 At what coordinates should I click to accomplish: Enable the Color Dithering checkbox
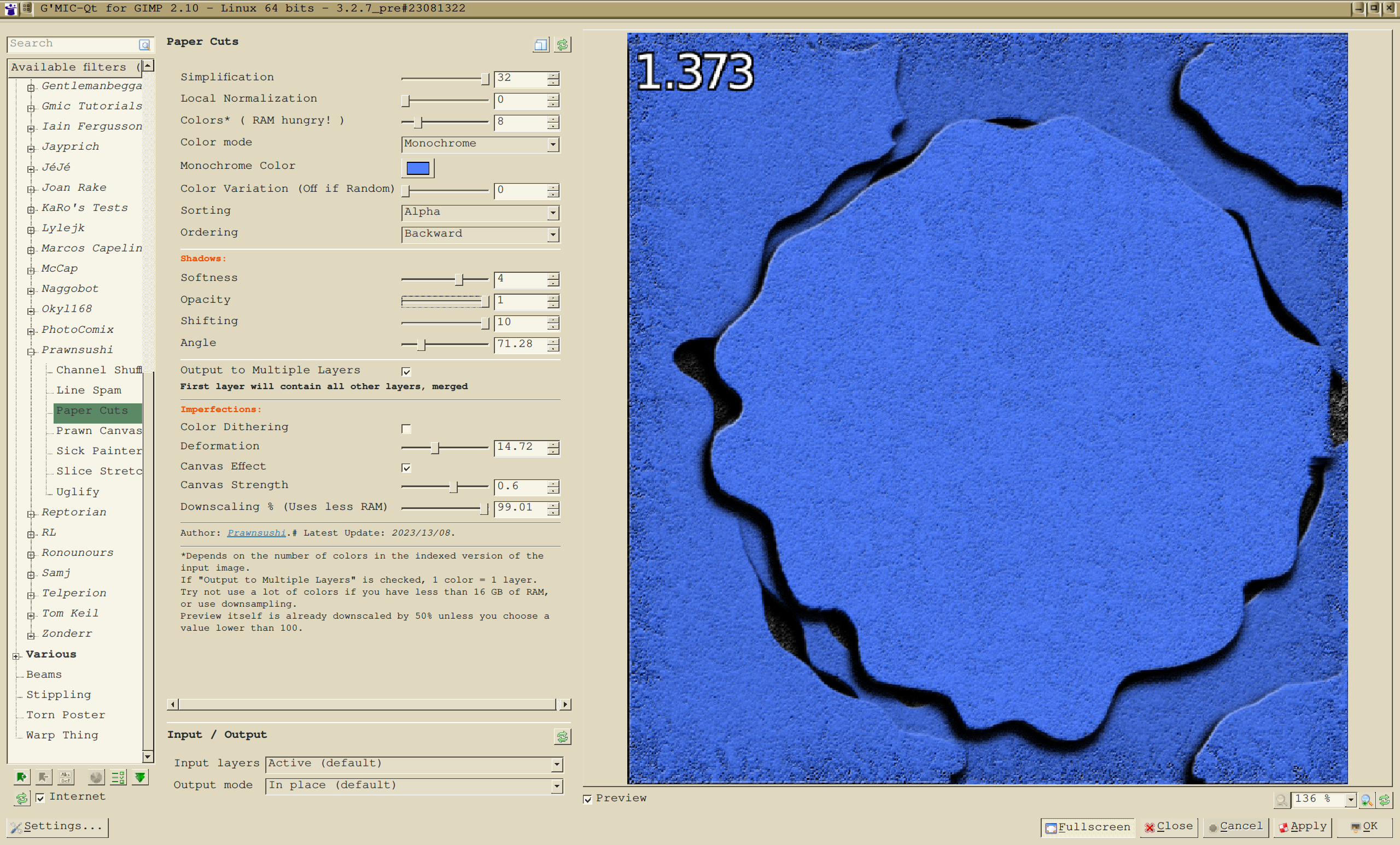tap(406, 429)
